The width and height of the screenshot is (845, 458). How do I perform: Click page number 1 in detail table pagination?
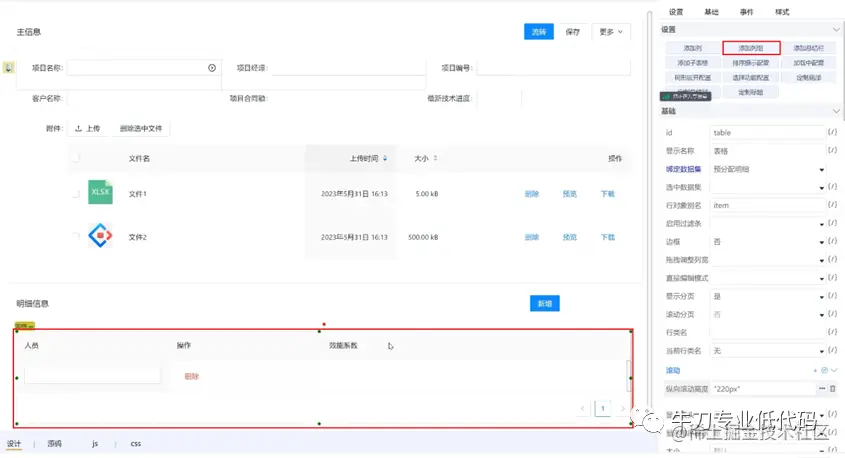pos(602,408)
